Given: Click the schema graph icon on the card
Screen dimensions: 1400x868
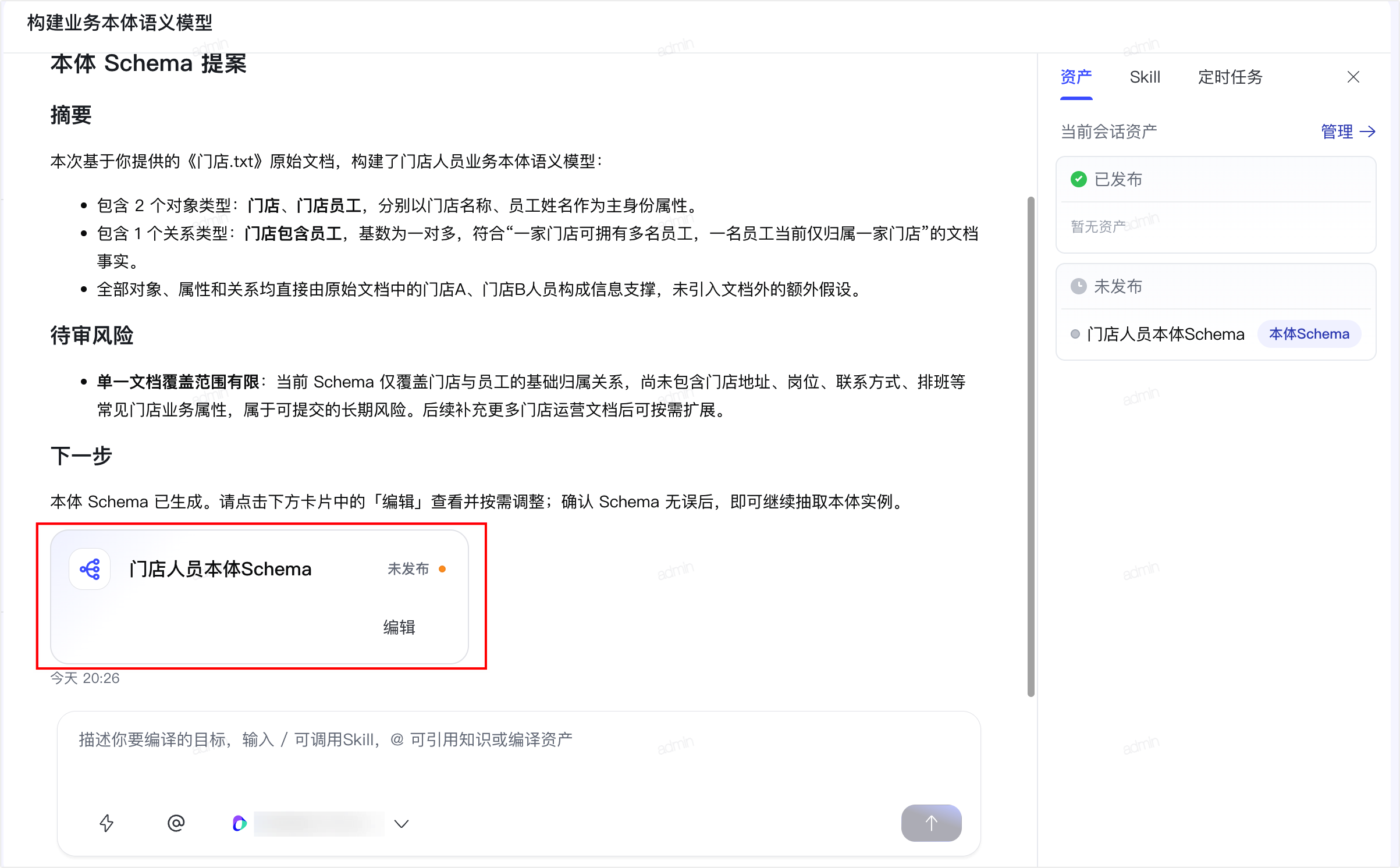Looking at the screenshot, I should [x=90, y=569].
